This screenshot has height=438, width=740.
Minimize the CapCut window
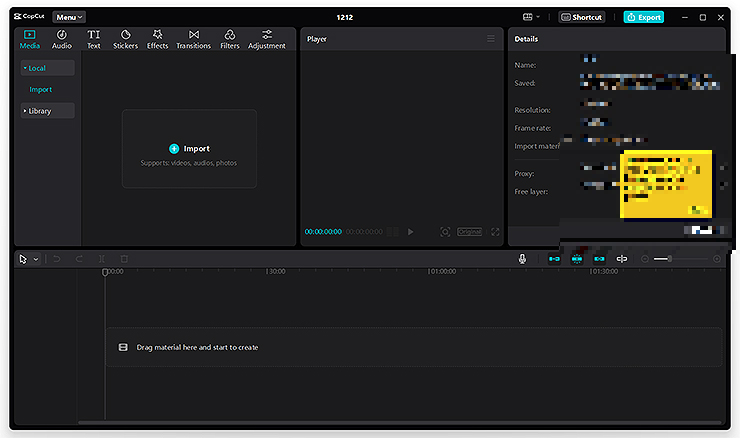pos(685,17)
